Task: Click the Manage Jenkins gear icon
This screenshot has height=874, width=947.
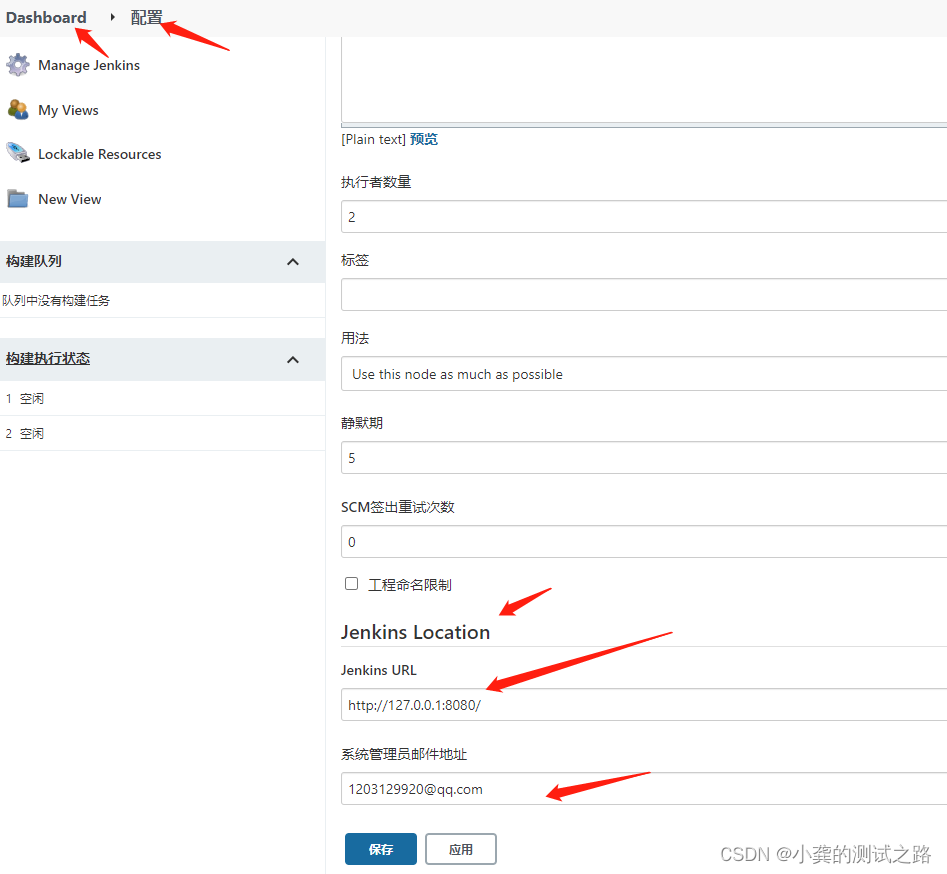Action: point(18,65)
